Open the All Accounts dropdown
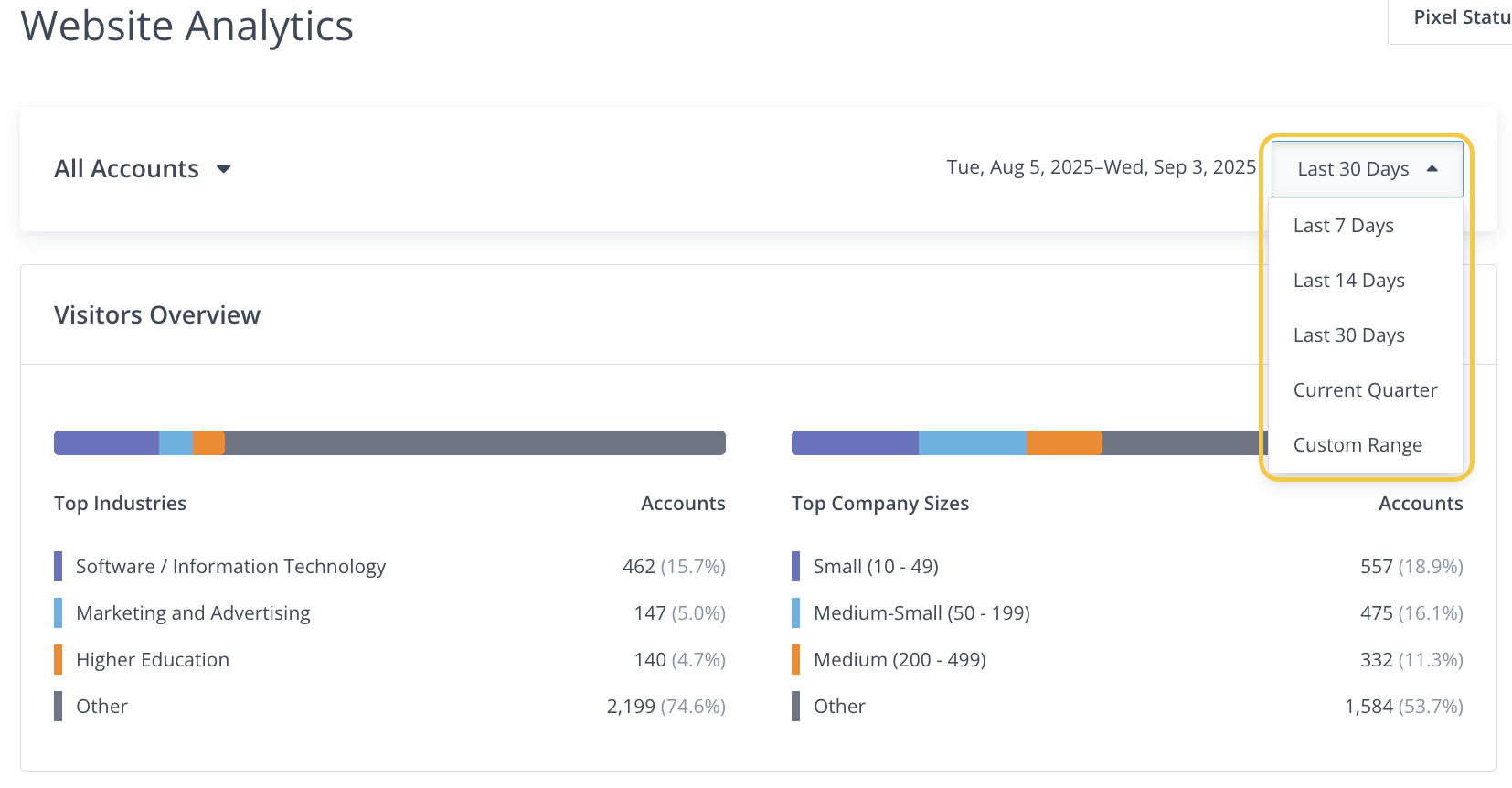 [142, 169]
